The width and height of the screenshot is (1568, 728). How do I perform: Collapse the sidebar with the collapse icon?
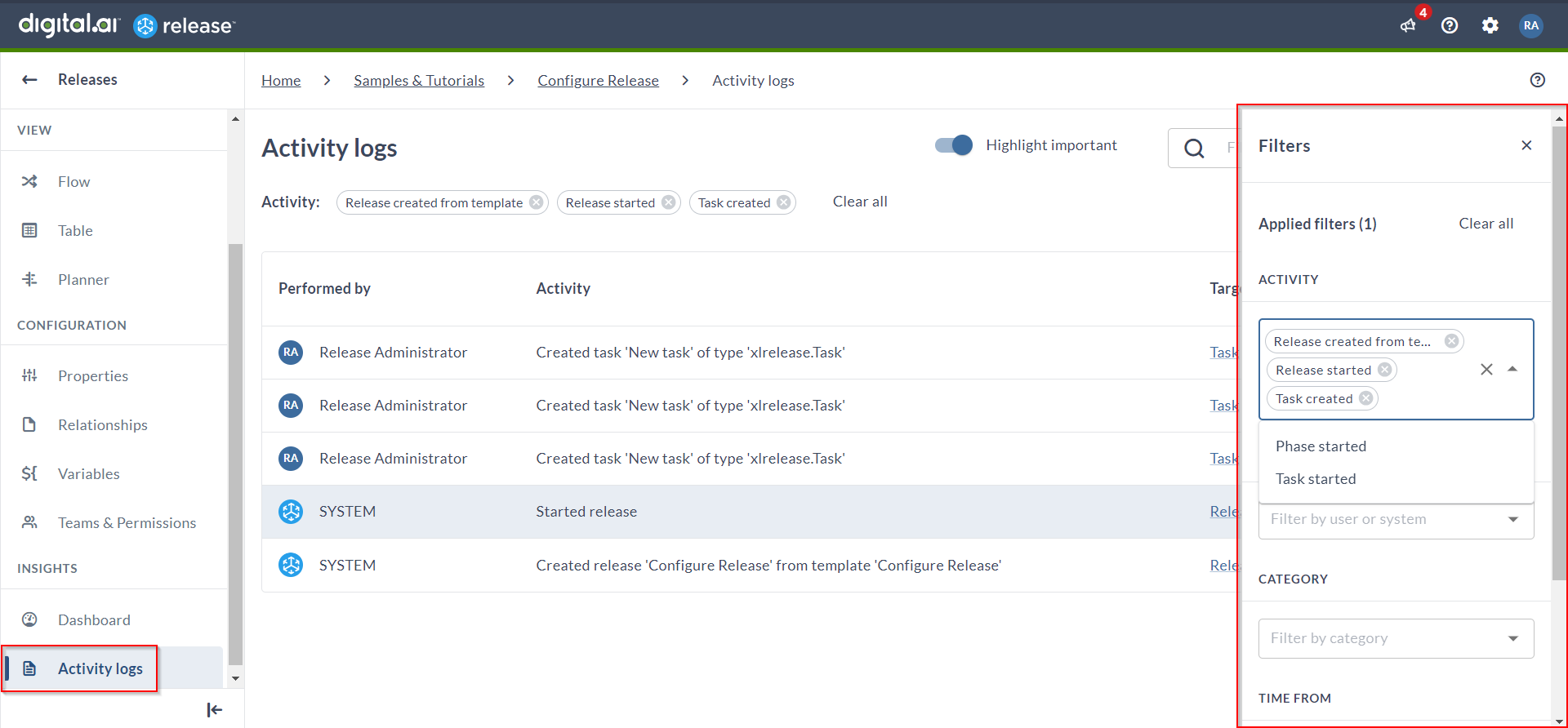click(214, 710)
